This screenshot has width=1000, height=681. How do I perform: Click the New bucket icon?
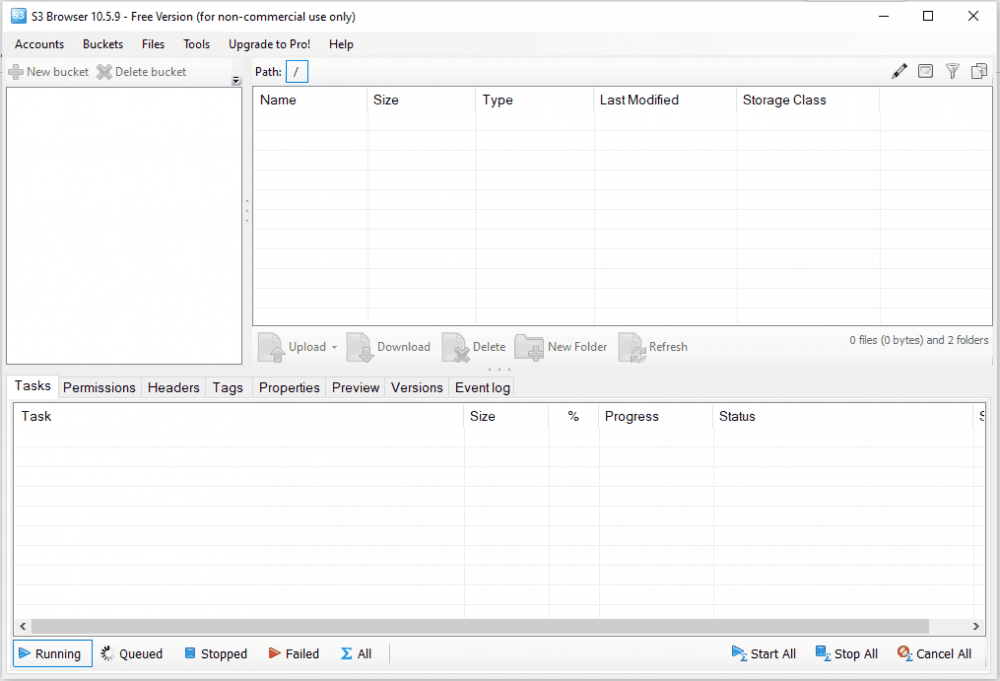pos(16,71)
